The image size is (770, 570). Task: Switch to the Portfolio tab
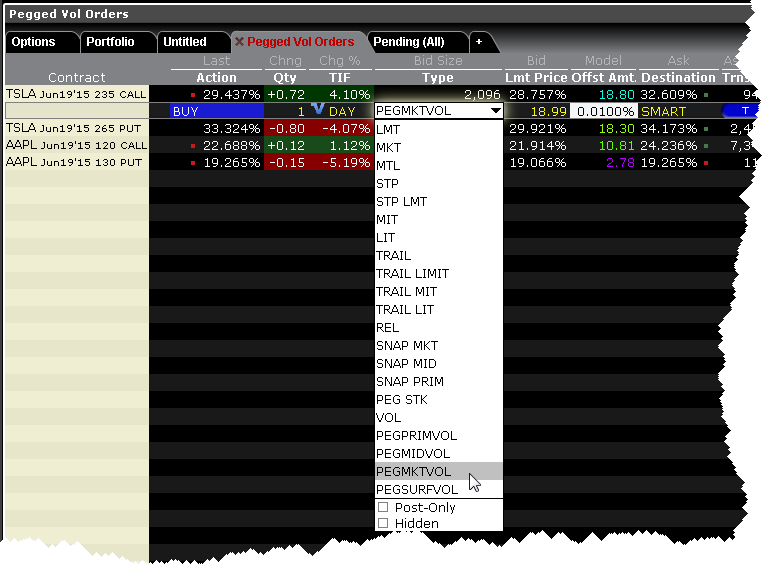point(110,42)
